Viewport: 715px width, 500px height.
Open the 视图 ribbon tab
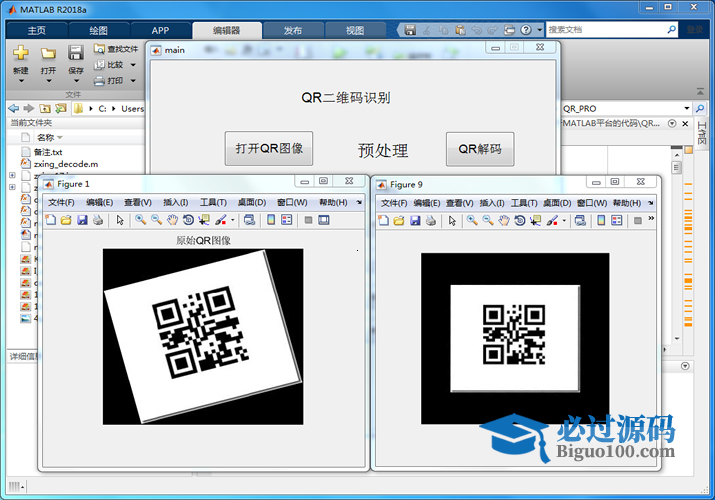[x=355, y=31]
